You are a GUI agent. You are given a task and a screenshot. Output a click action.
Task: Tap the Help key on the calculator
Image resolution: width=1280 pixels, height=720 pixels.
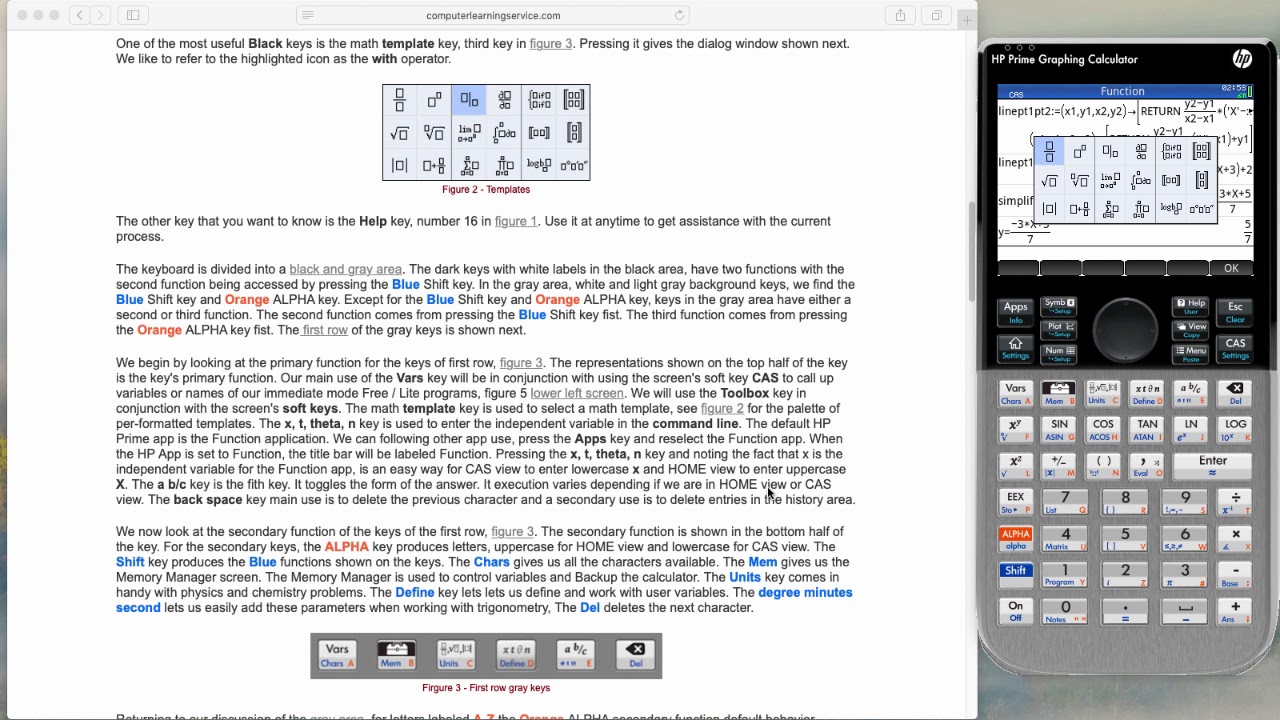[x=1191, y=307]
